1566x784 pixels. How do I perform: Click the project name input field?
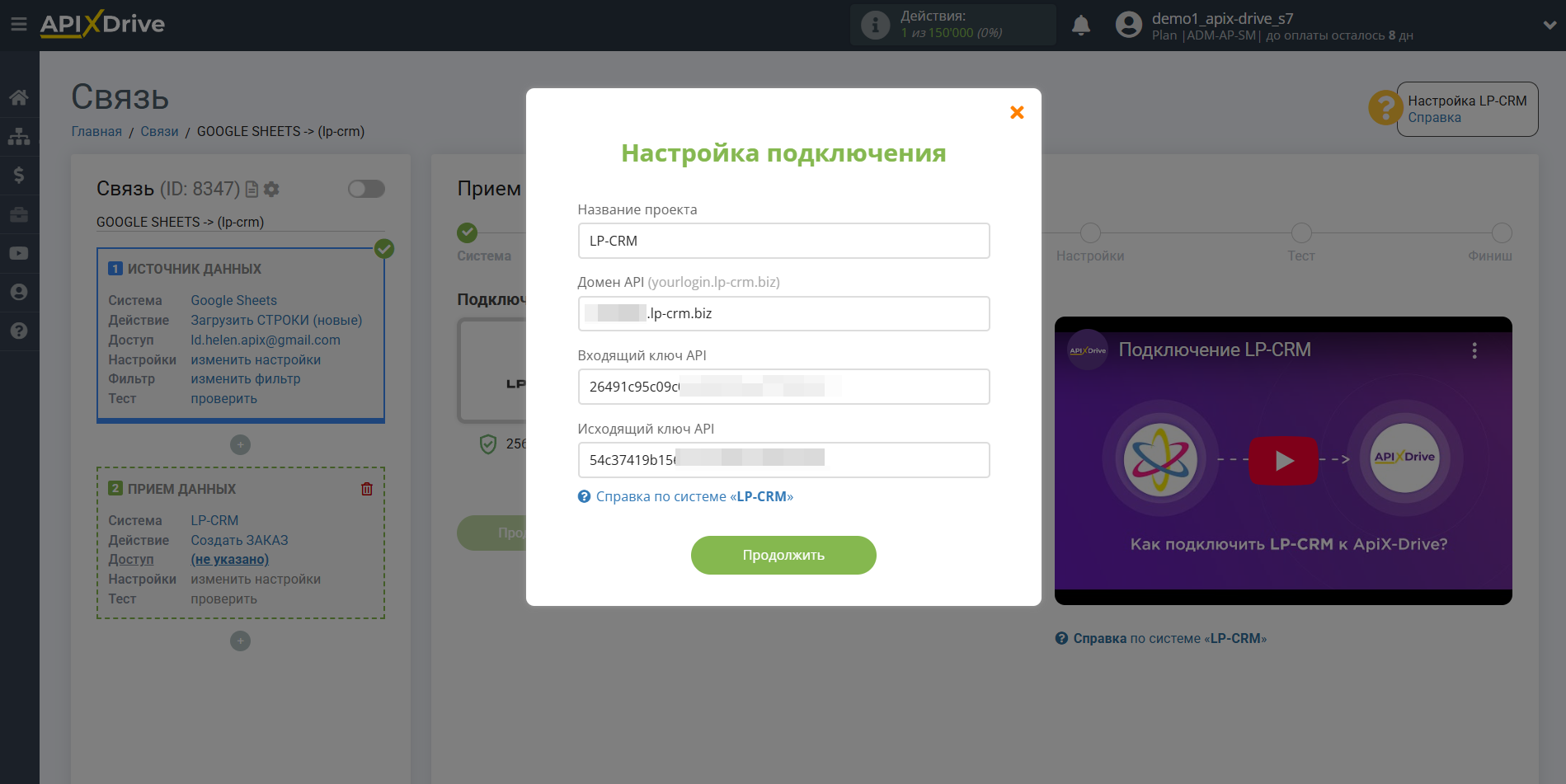(x=783, y=241)
